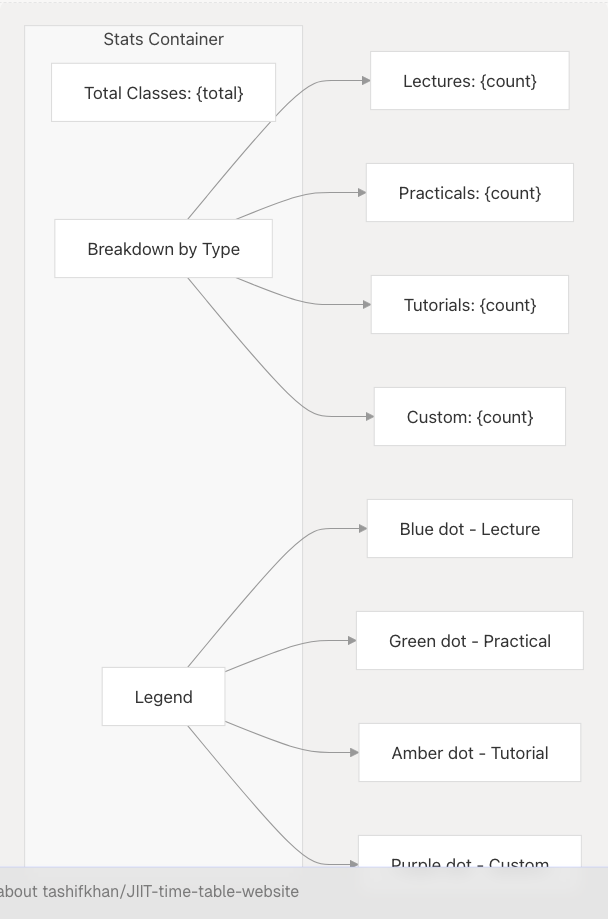Select the Amber dot - Tutorial node
Viewport: 608px width, 919px height.
point(469,753)
